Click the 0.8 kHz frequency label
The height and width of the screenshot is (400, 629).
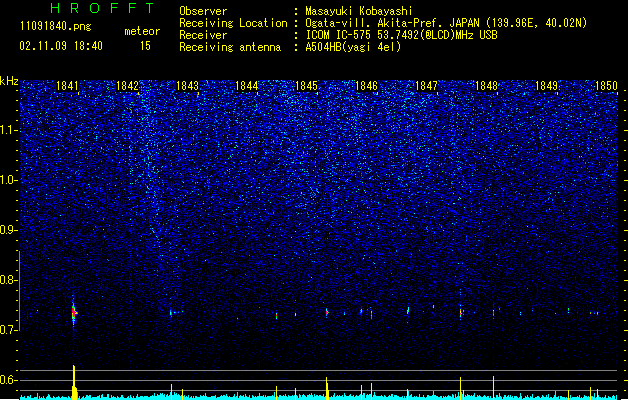9,280
